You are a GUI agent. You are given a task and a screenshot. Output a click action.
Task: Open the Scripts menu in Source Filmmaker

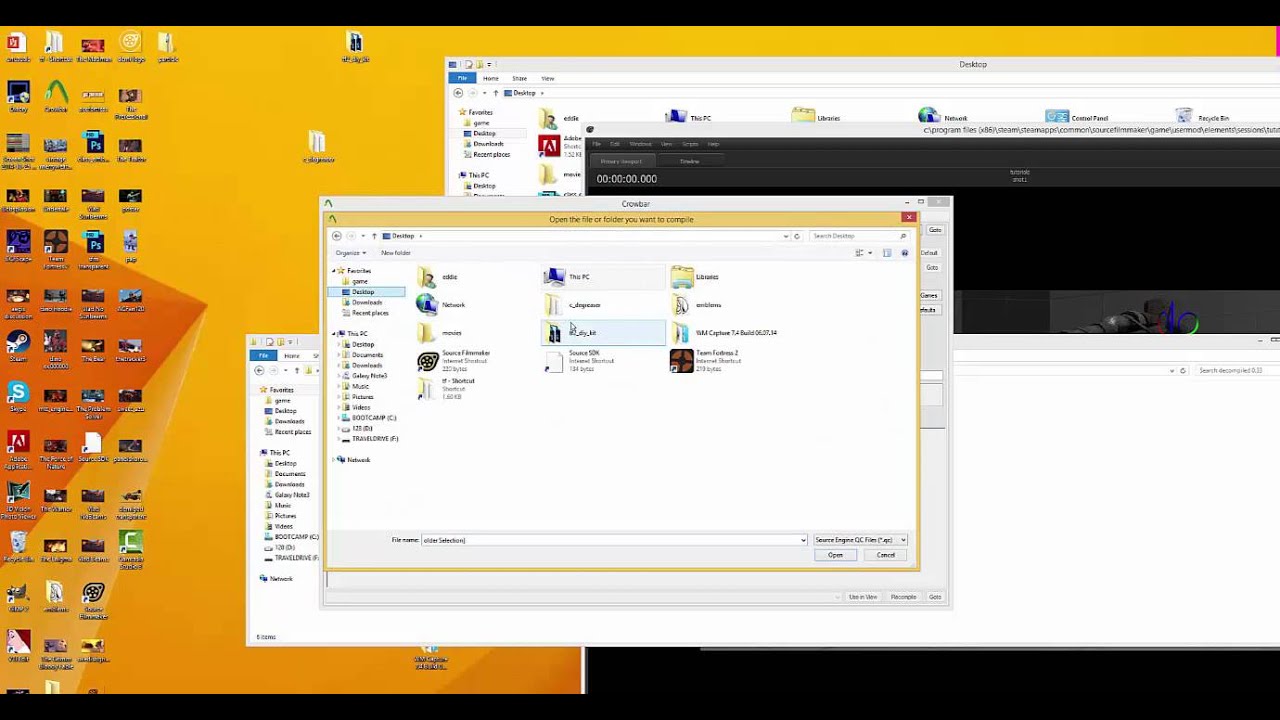pyautogui.click(x=690, y=144)
